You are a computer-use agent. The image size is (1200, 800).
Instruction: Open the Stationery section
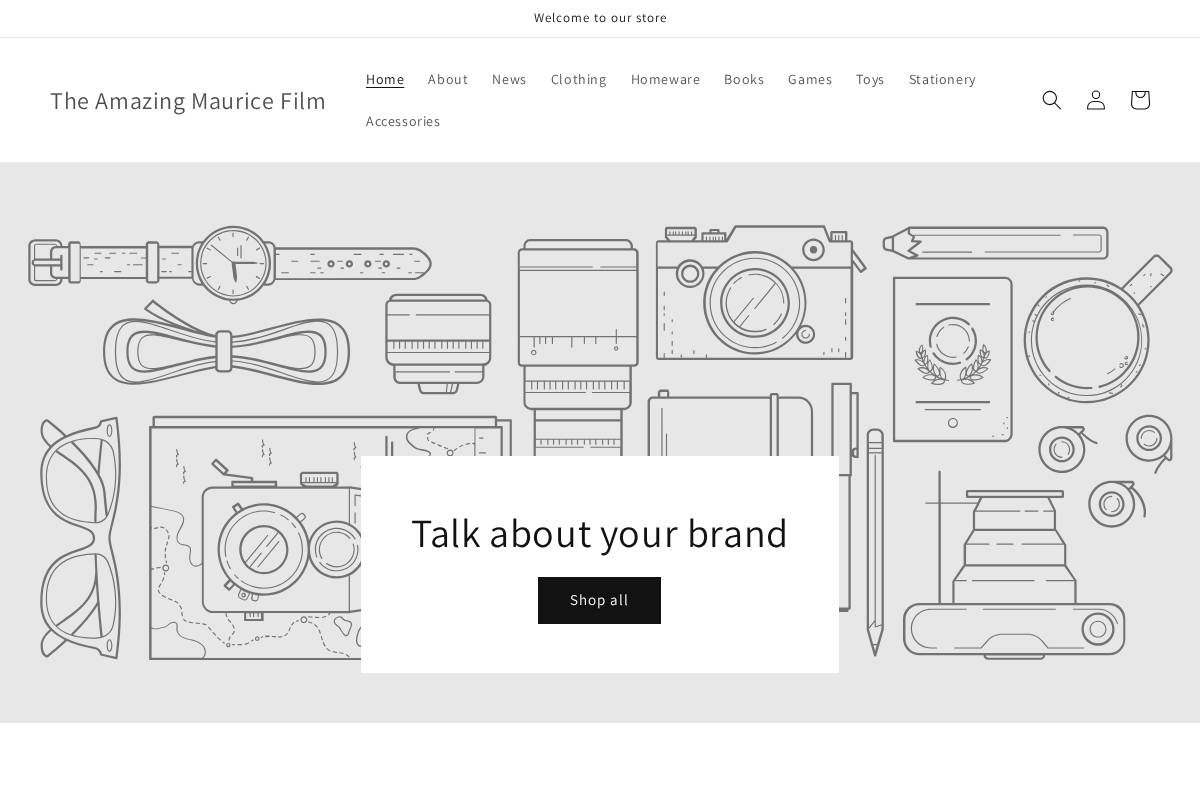pyautogui.click(x=941, y=79)
